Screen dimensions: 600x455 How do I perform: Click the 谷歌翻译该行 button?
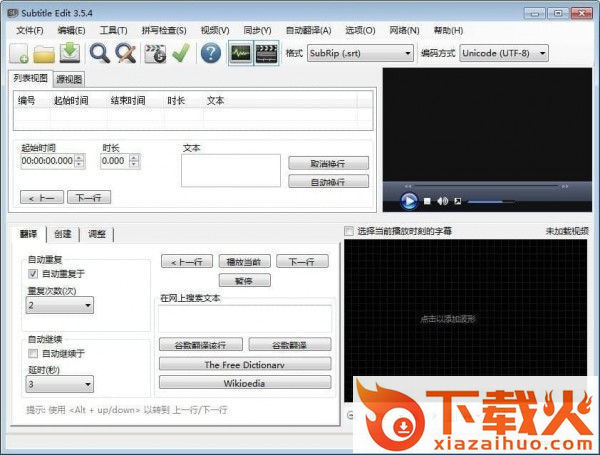click(x=201, y=344)
